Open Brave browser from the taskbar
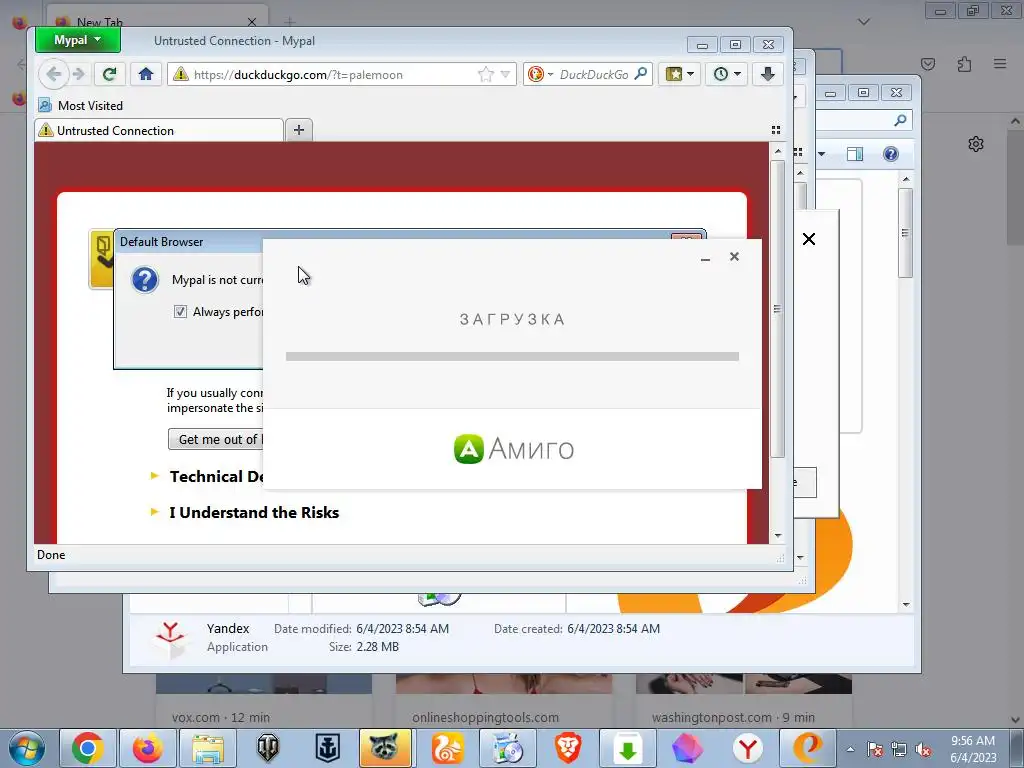 (568, 748)
